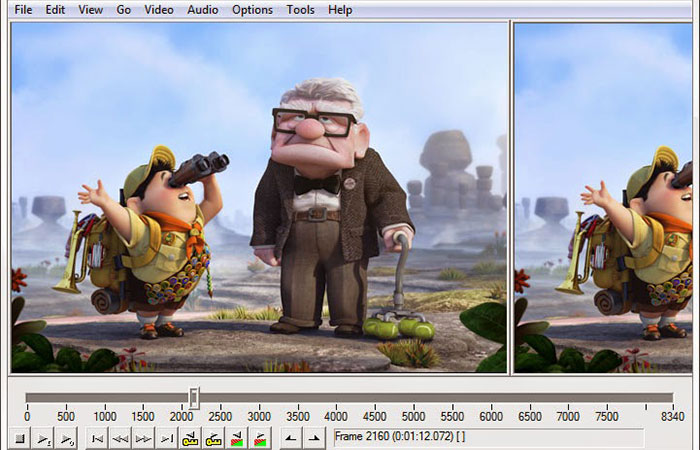Click the output video pane

pos(603,197)
